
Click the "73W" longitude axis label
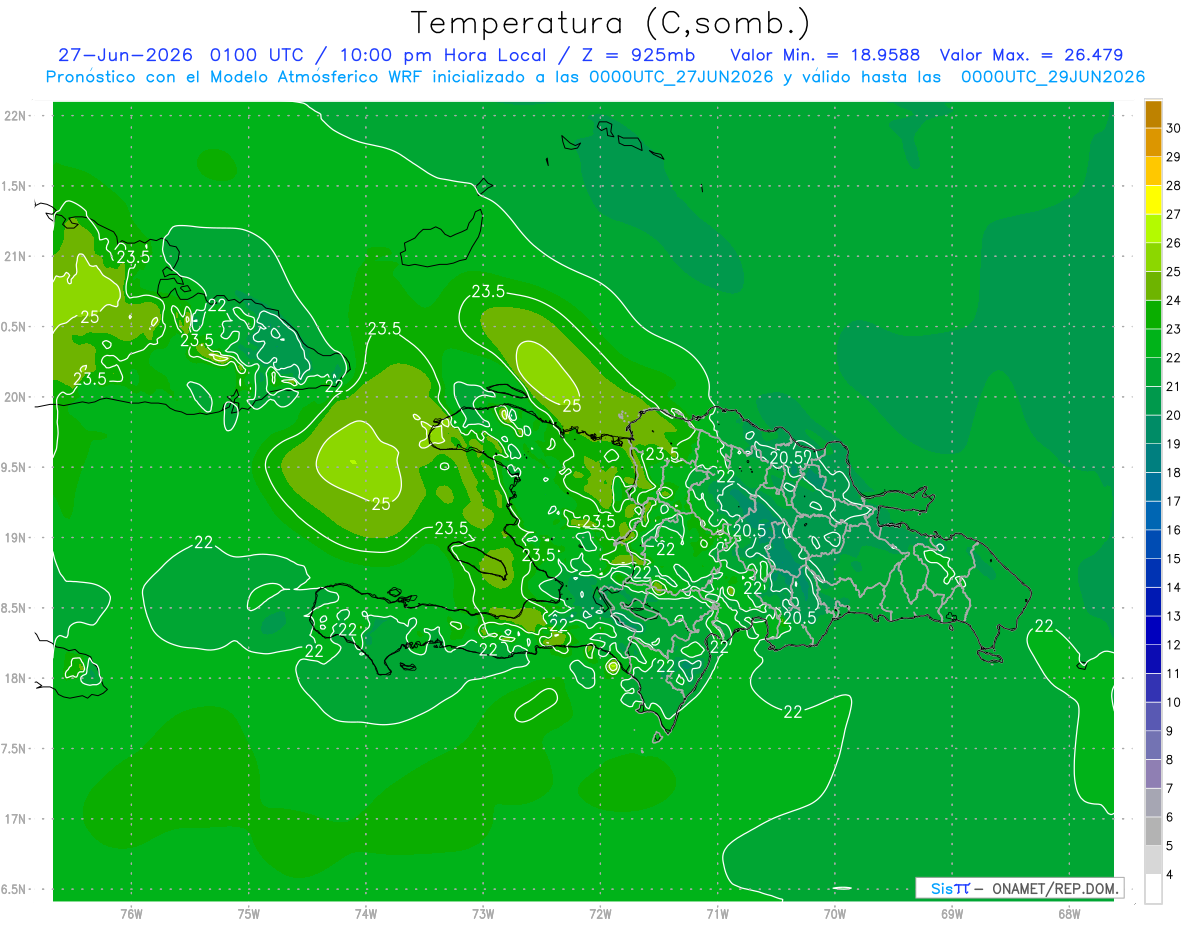click(x=483, y=913)
